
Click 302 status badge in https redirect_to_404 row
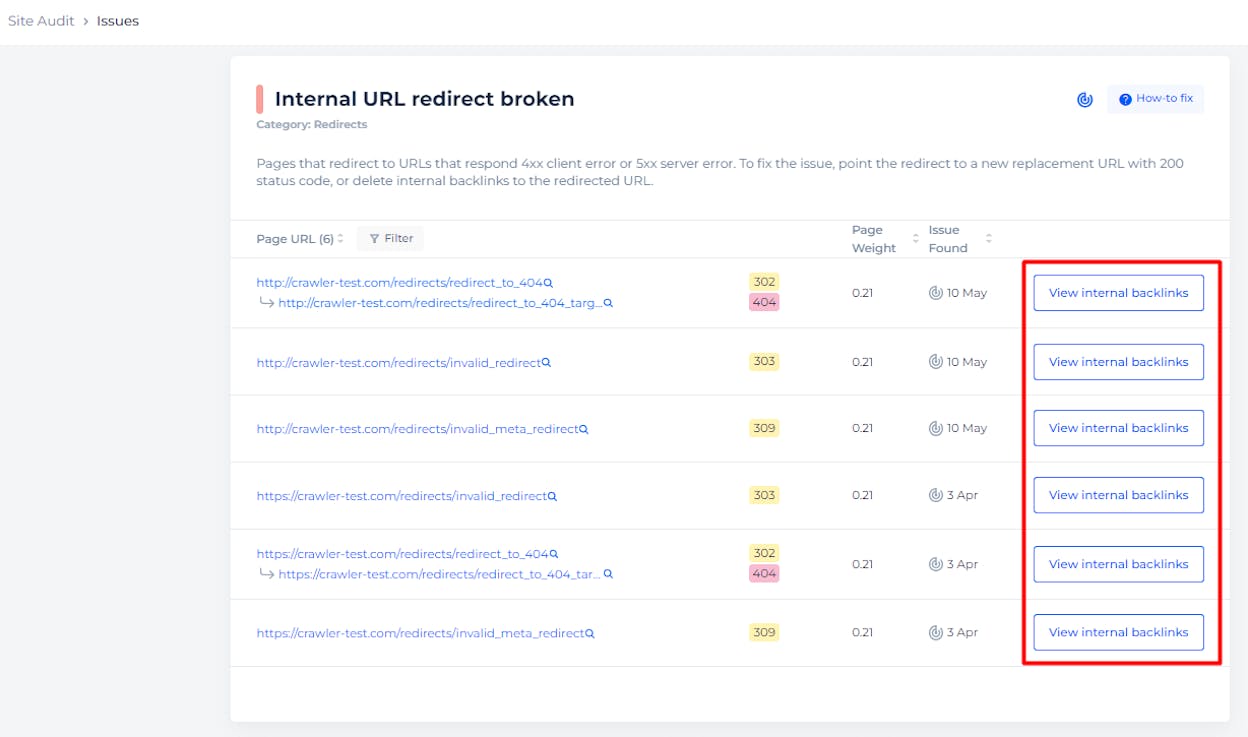(764, 553)
